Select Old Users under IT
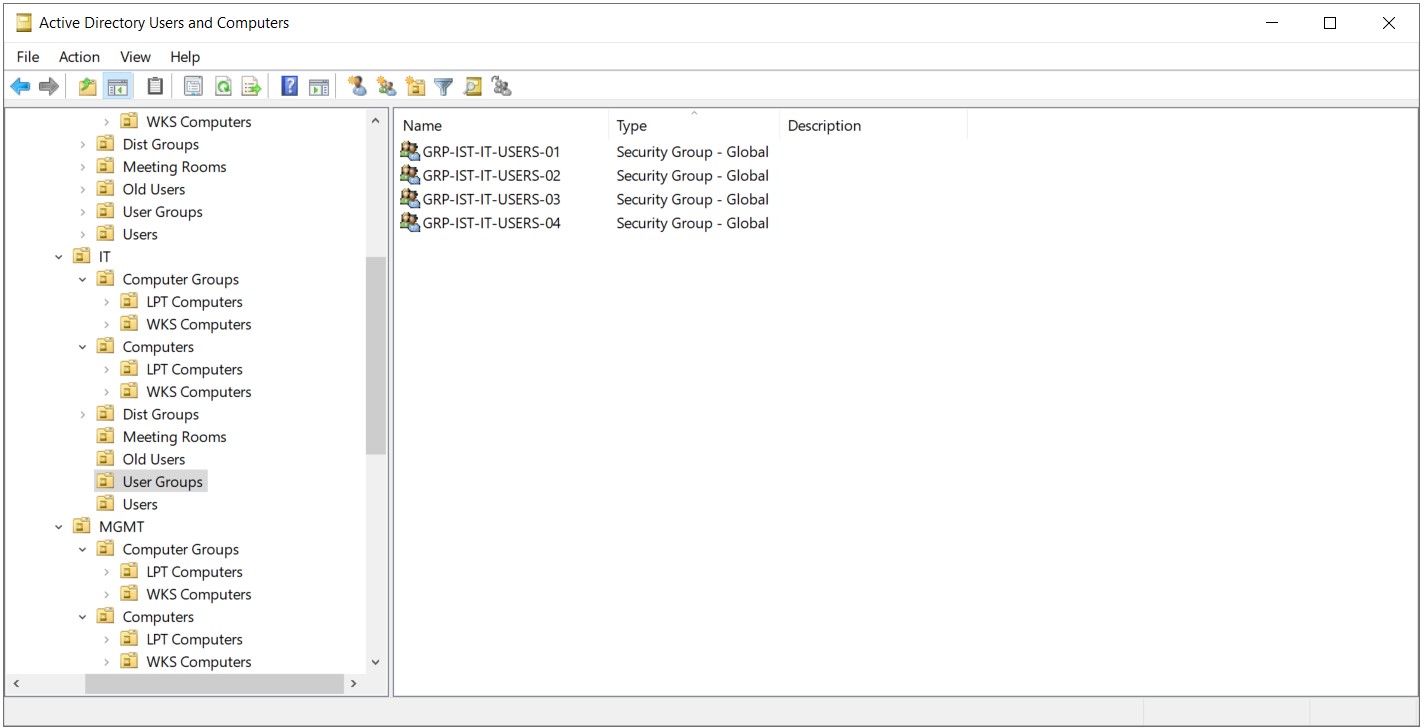1424x728 pixels. [154, 459]
